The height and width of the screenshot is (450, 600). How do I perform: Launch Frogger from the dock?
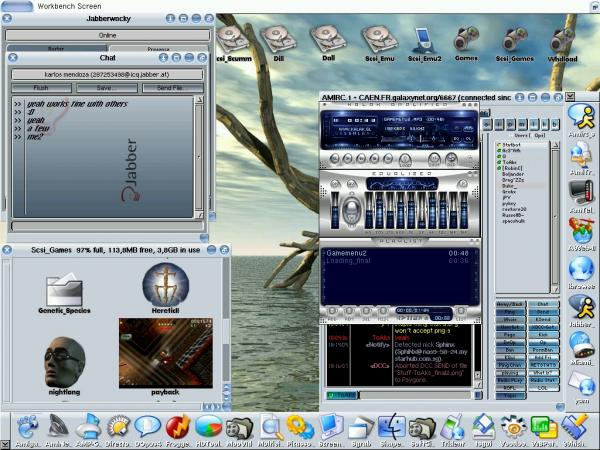[178, 430]
